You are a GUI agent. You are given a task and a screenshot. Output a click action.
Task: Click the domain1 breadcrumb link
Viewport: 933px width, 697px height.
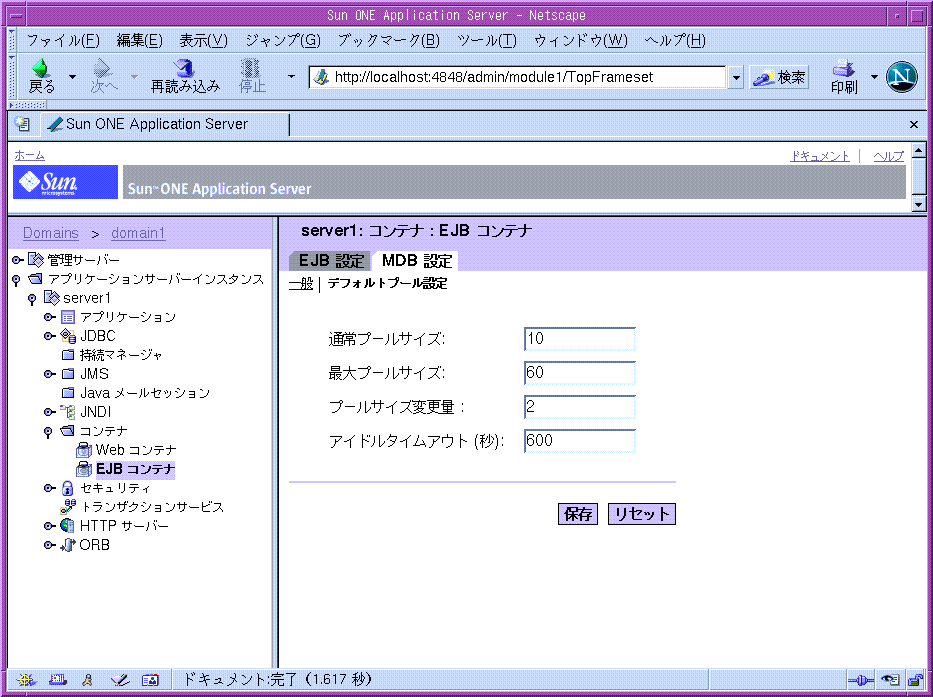tap(138, 233)
